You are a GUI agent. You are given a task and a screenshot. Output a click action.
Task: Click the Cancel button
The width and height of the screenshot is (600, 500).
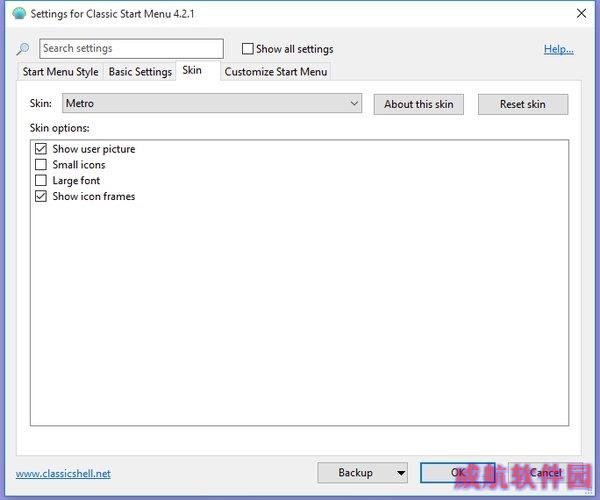[546, 473]
